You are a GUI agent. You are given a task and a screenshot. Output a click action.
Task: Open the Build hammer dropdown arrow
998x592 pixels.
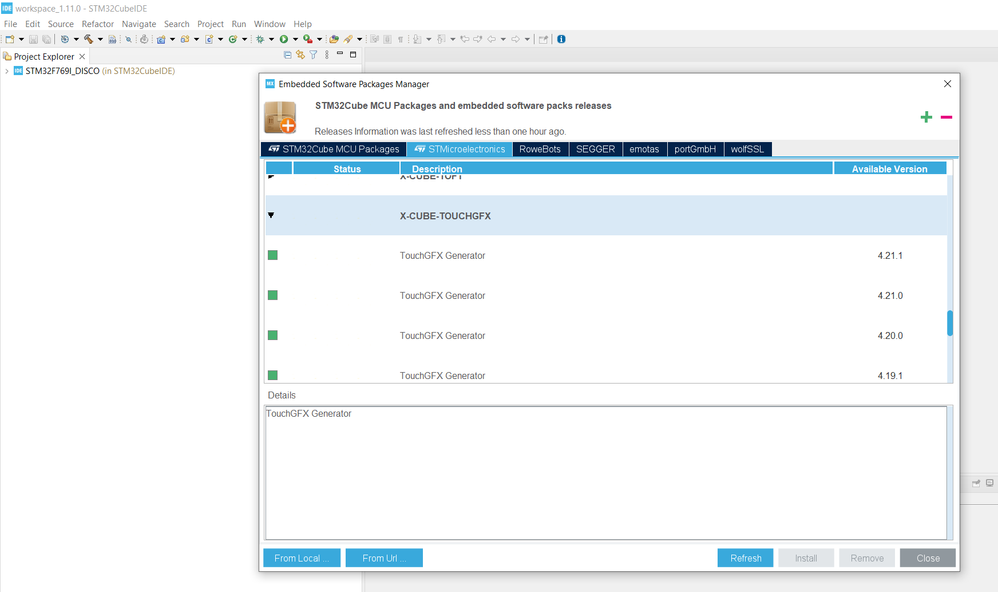tap(100, 39)
